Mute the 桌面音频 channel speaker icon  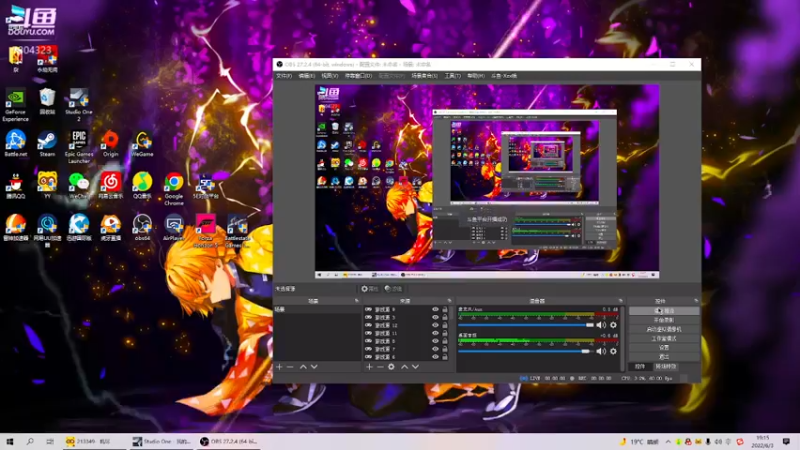(x=601, y=352)
